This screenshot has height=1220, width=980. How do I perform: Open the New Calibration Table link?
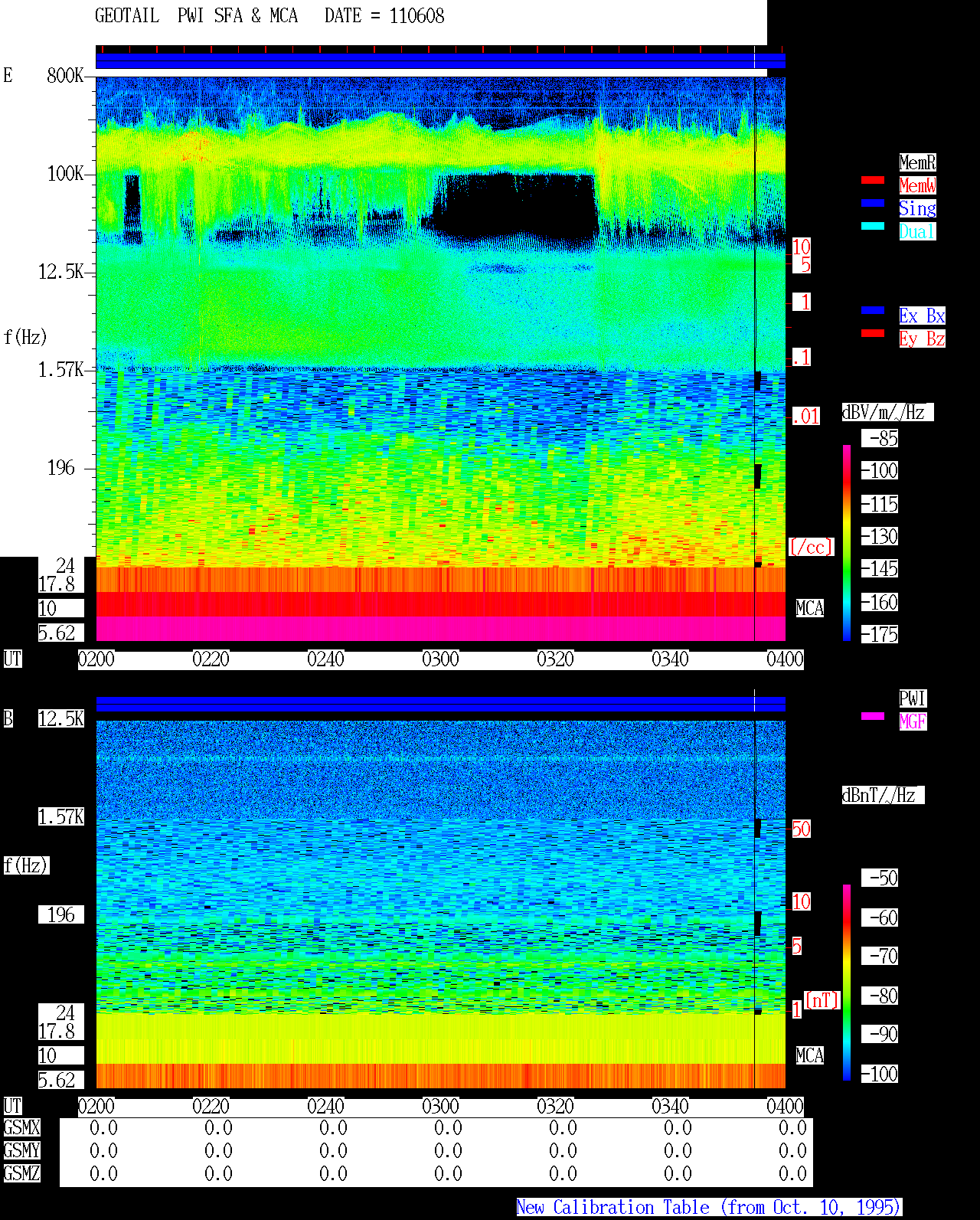click(x=709, y=1208)
